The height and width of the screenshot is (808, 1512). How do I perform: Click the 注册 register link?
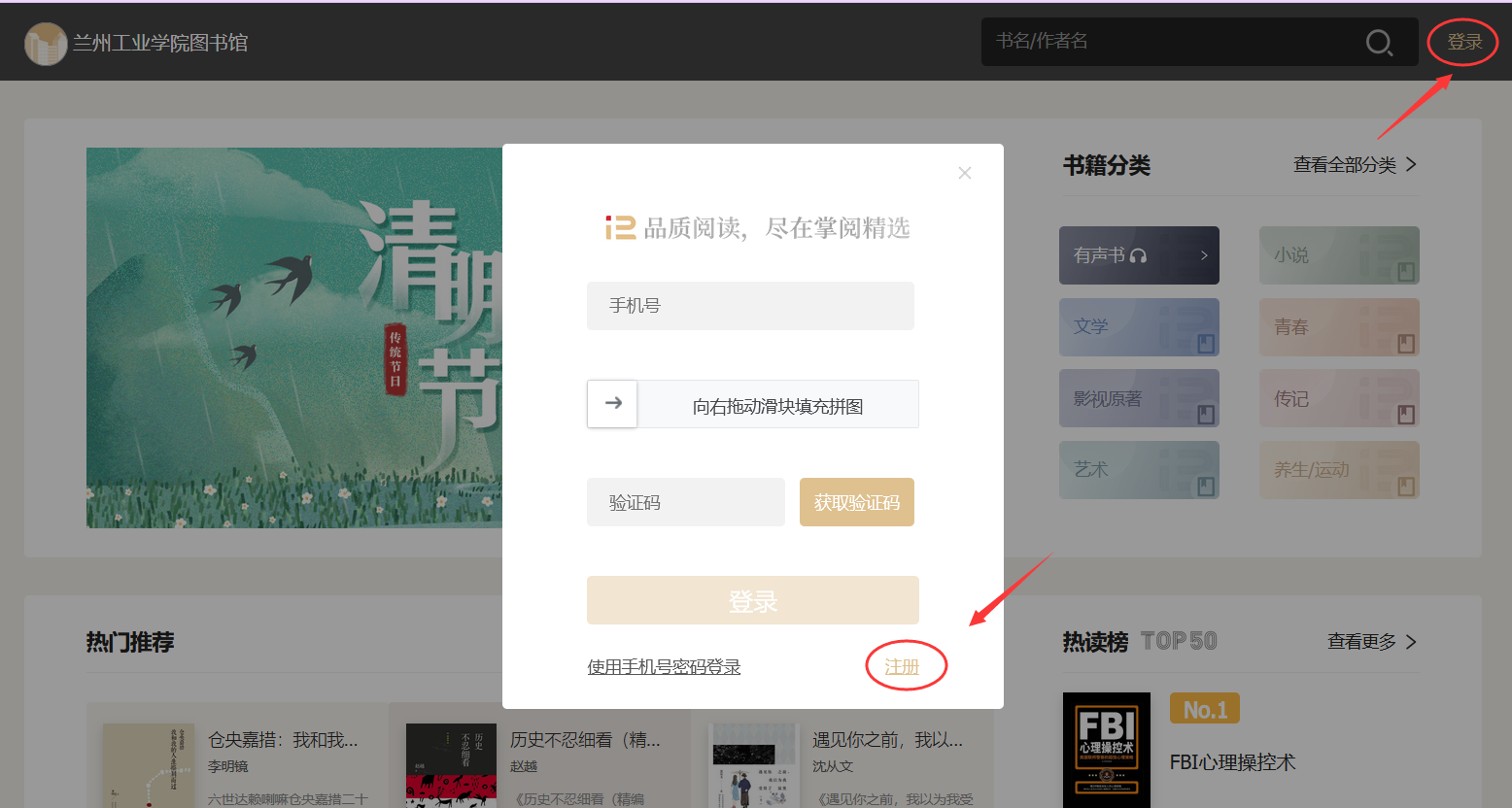click(x=902, y=667)
